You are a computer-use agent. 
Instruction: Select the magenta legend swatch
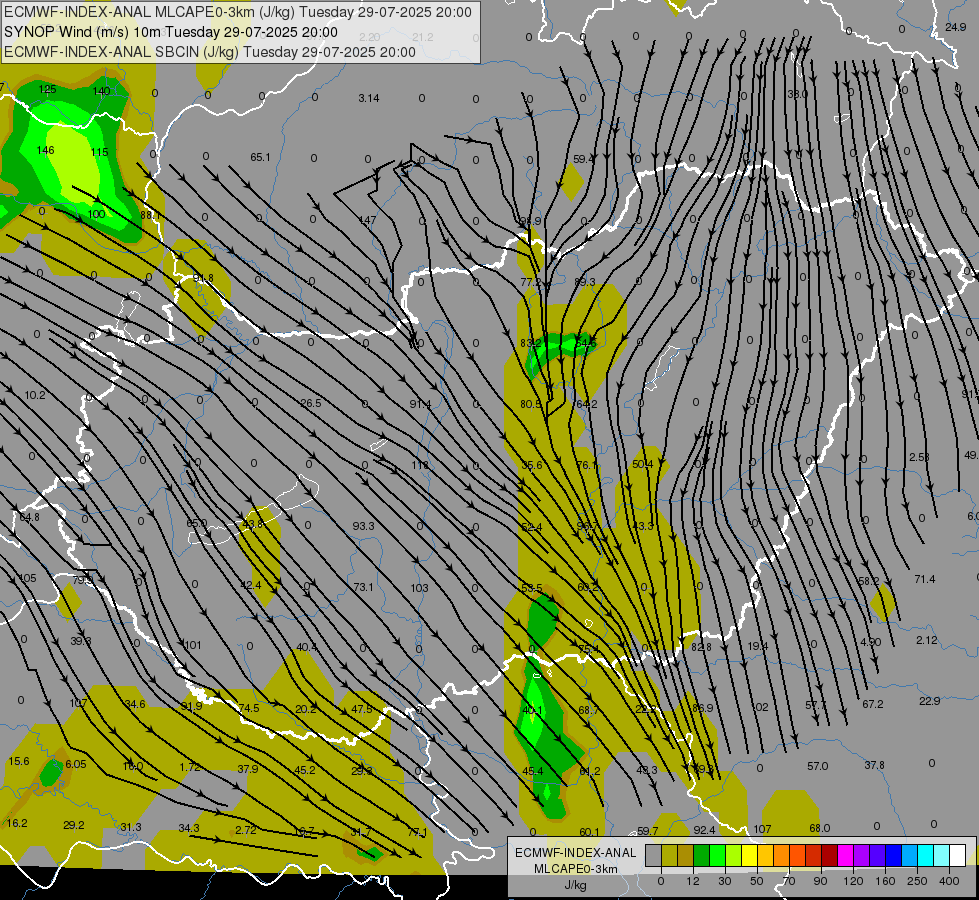[845, 855]
